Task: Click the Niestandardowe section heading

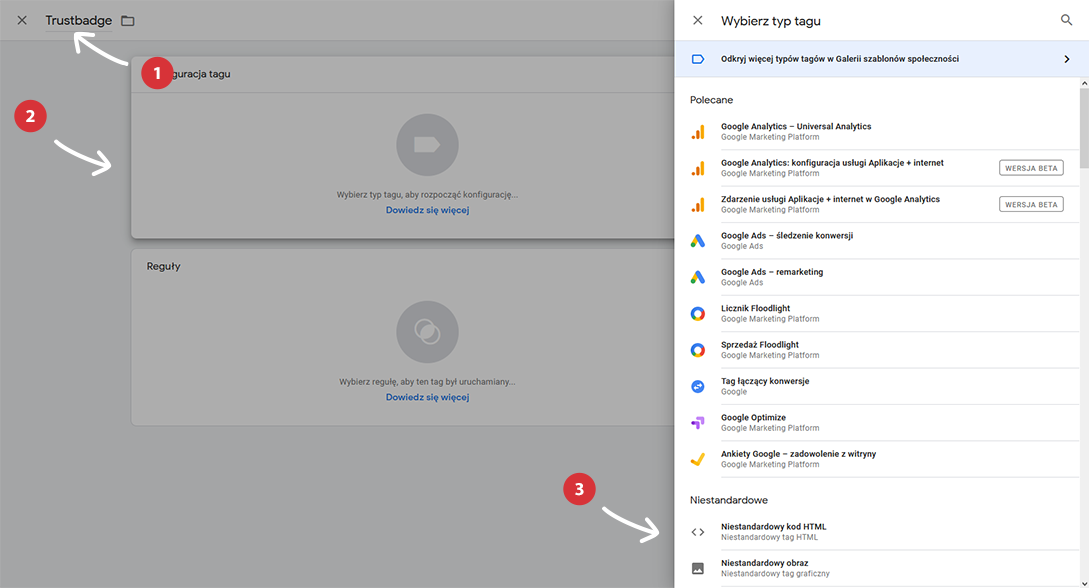Action: pyautogui.click(x=729, y=500)
